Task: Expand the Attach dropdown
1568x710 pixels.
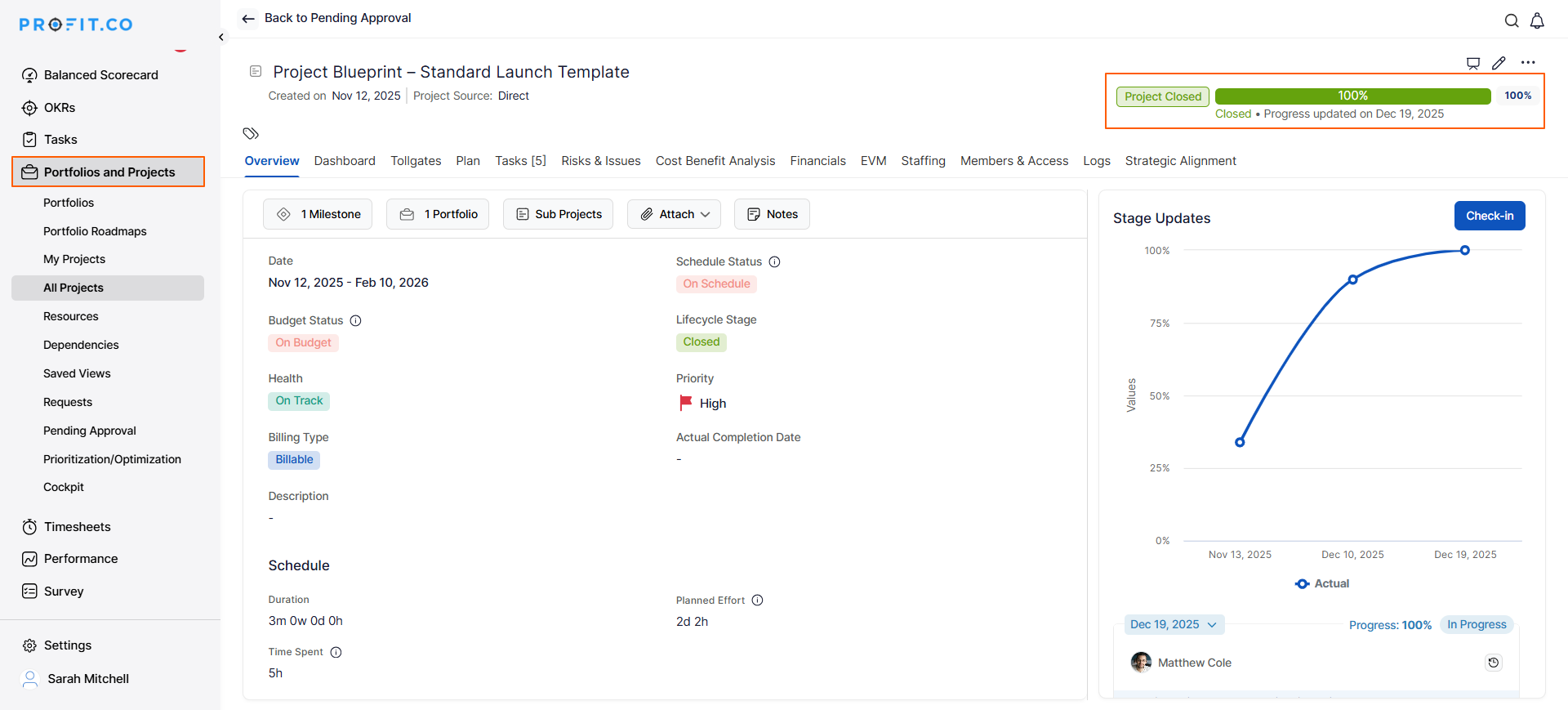Action: [x=676, y=214]
